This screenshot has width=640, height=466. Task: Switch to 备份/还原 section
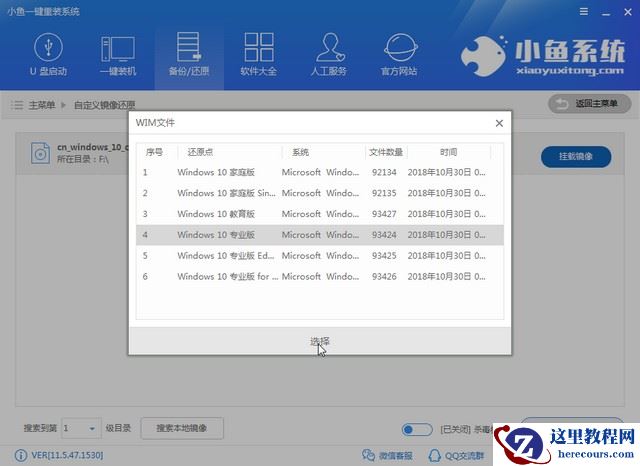point(189,55)
